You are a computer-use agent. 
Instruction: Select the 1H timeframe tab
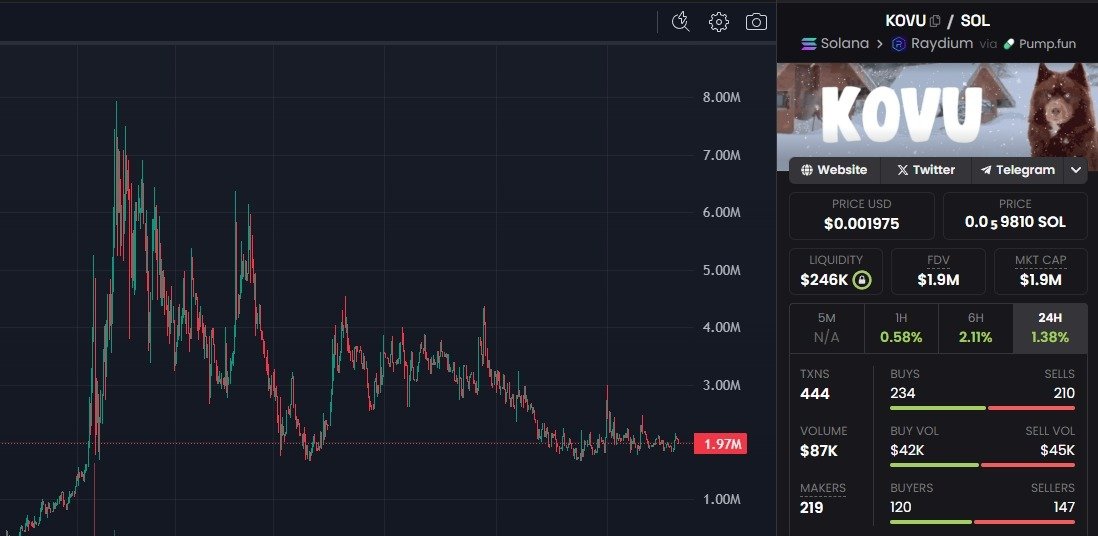pos(901,328)
